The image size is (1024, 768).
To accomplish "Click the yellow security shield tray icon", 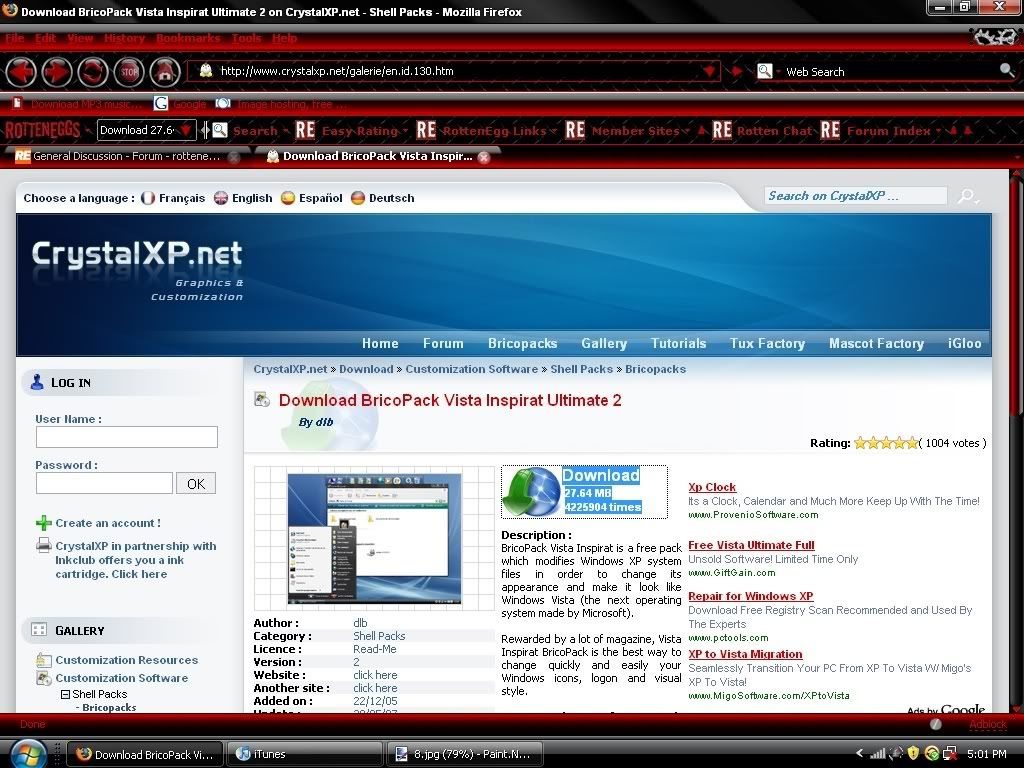I will [x=913, y=753].
